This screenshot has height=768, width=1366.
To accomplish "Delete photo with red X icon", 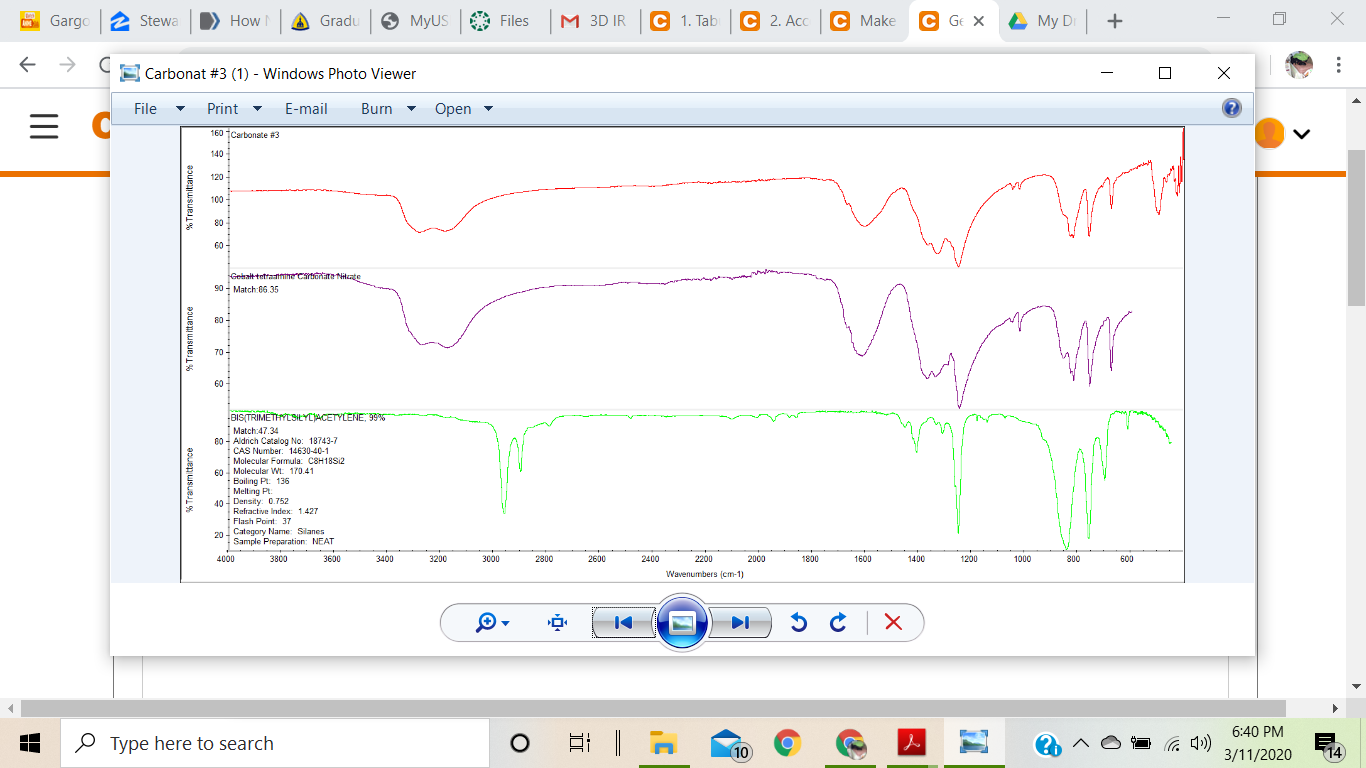I will coord(893,623).
